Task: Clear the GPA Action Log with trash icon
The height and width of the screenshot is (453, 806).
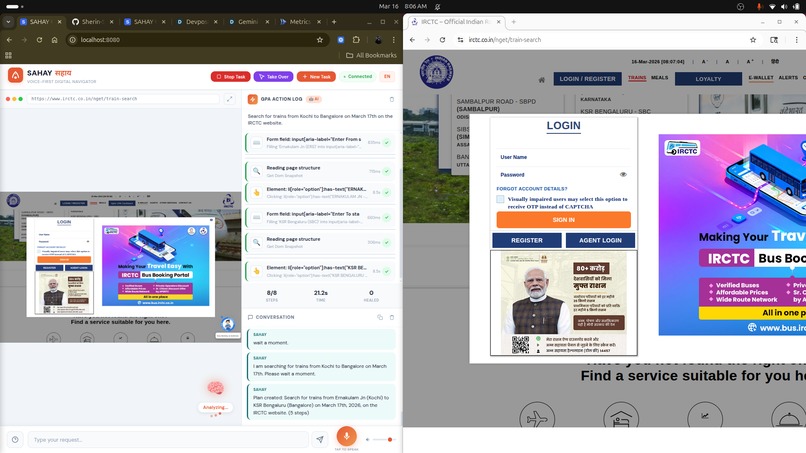Action: [392, 99]
